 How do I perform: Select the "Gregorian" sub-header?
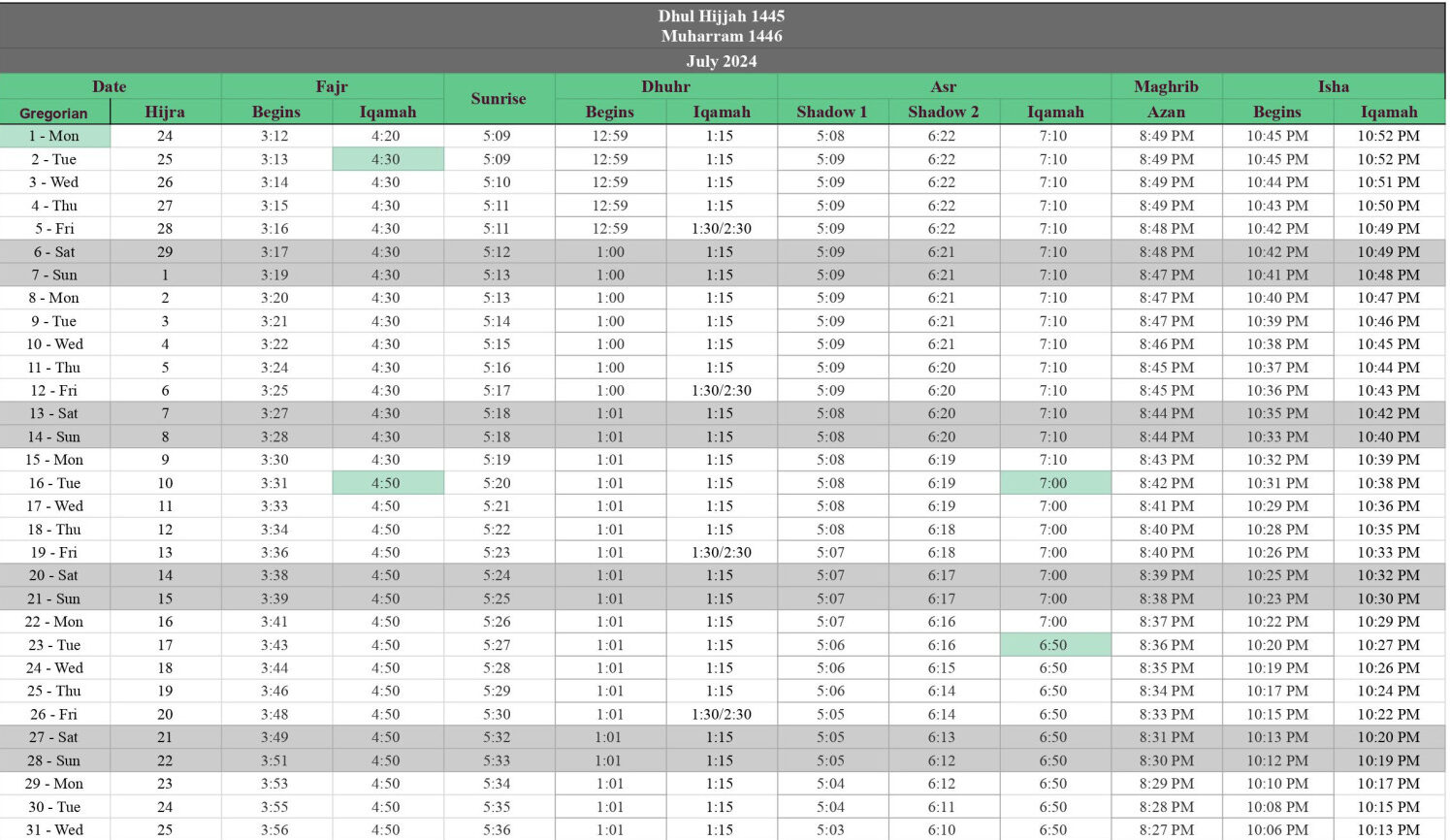(x=54, y=112)
